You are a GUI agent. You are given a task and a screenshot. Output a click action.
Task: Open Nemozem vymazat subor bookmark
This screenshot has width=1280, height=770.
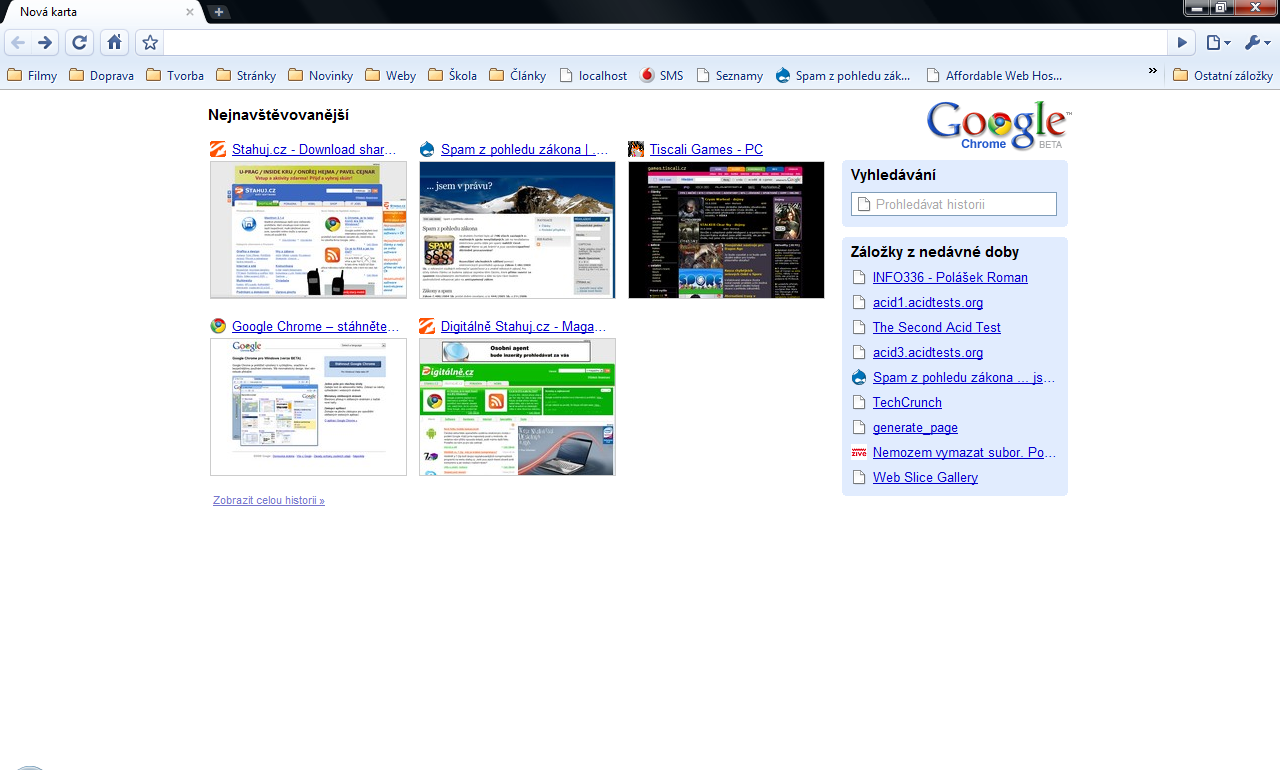click(x=965, y=452)
